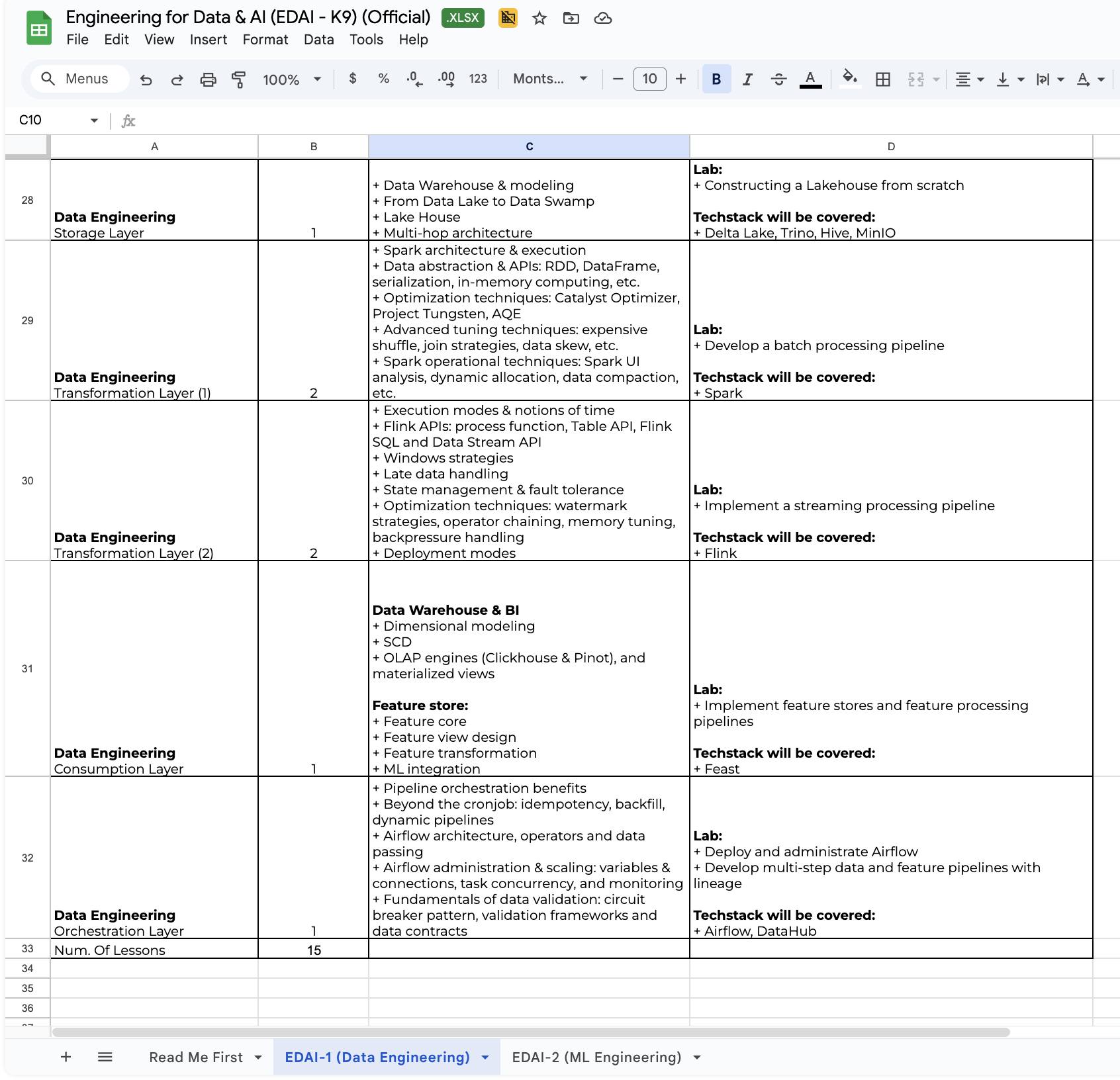The width and height of the screenshot is (1120, 1080).
Task: Open the Insert menu
Action: (x=209, y=40)
